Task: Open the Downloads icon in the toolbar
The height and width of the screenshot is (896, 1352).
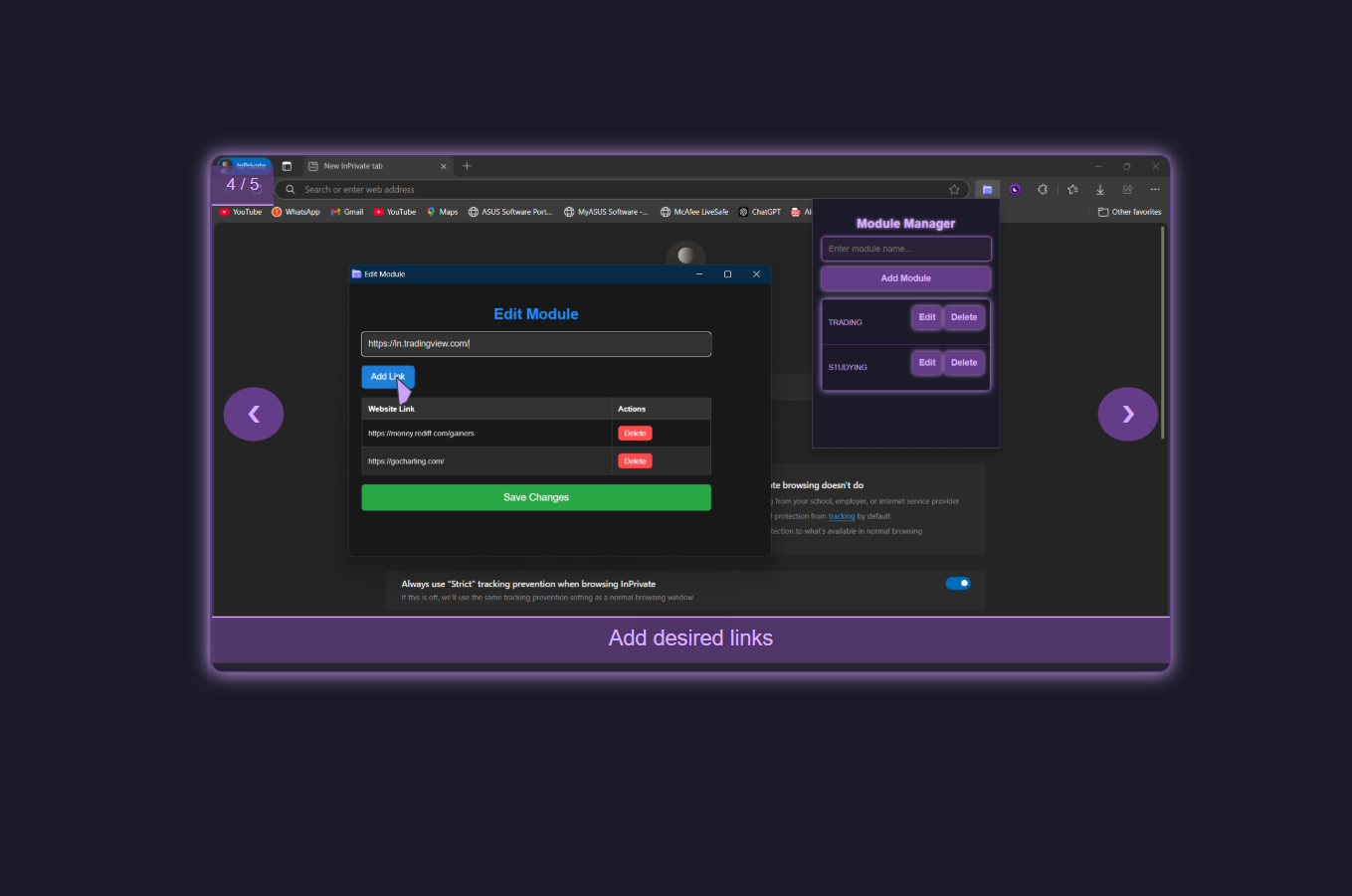Action: coord(1098,189)
